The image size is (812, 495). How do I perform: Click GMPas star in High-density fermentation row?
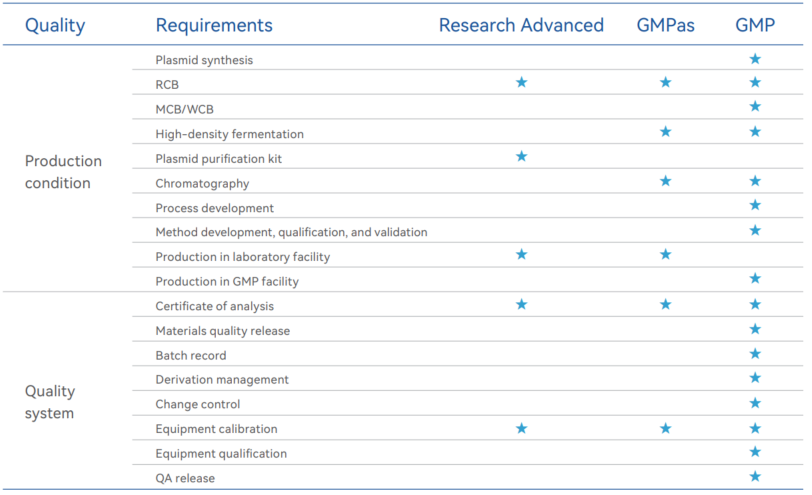tap(665, 132)
